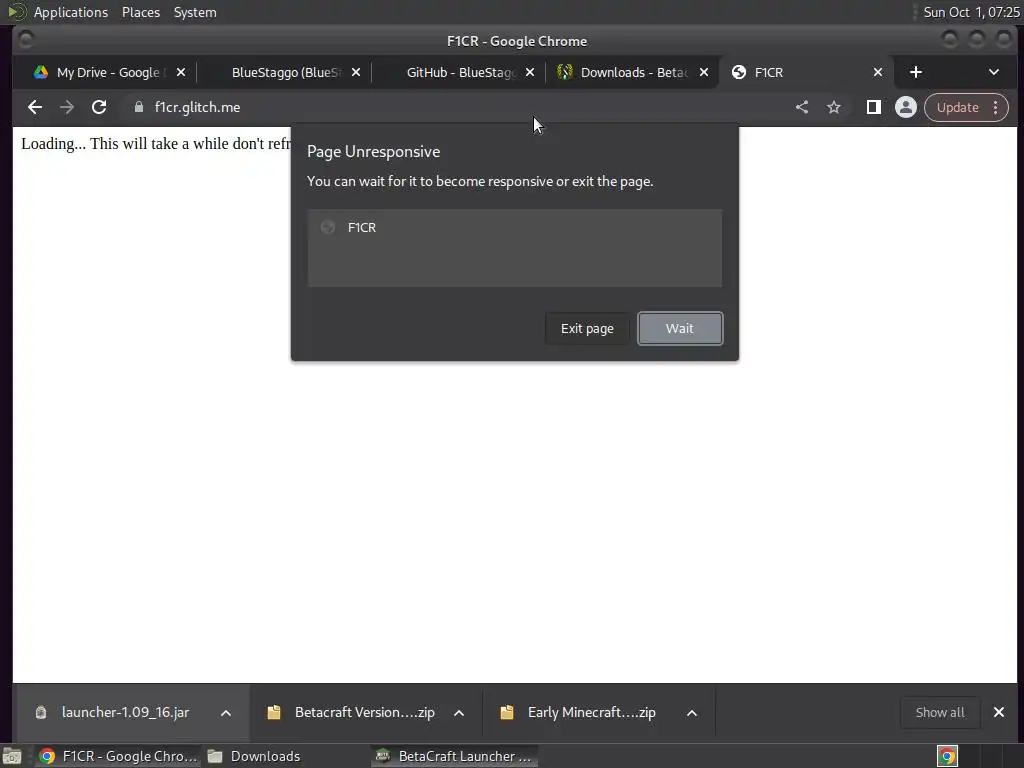
Task: Close the BlueStaggo tab
Action: [x=356, y=72]
